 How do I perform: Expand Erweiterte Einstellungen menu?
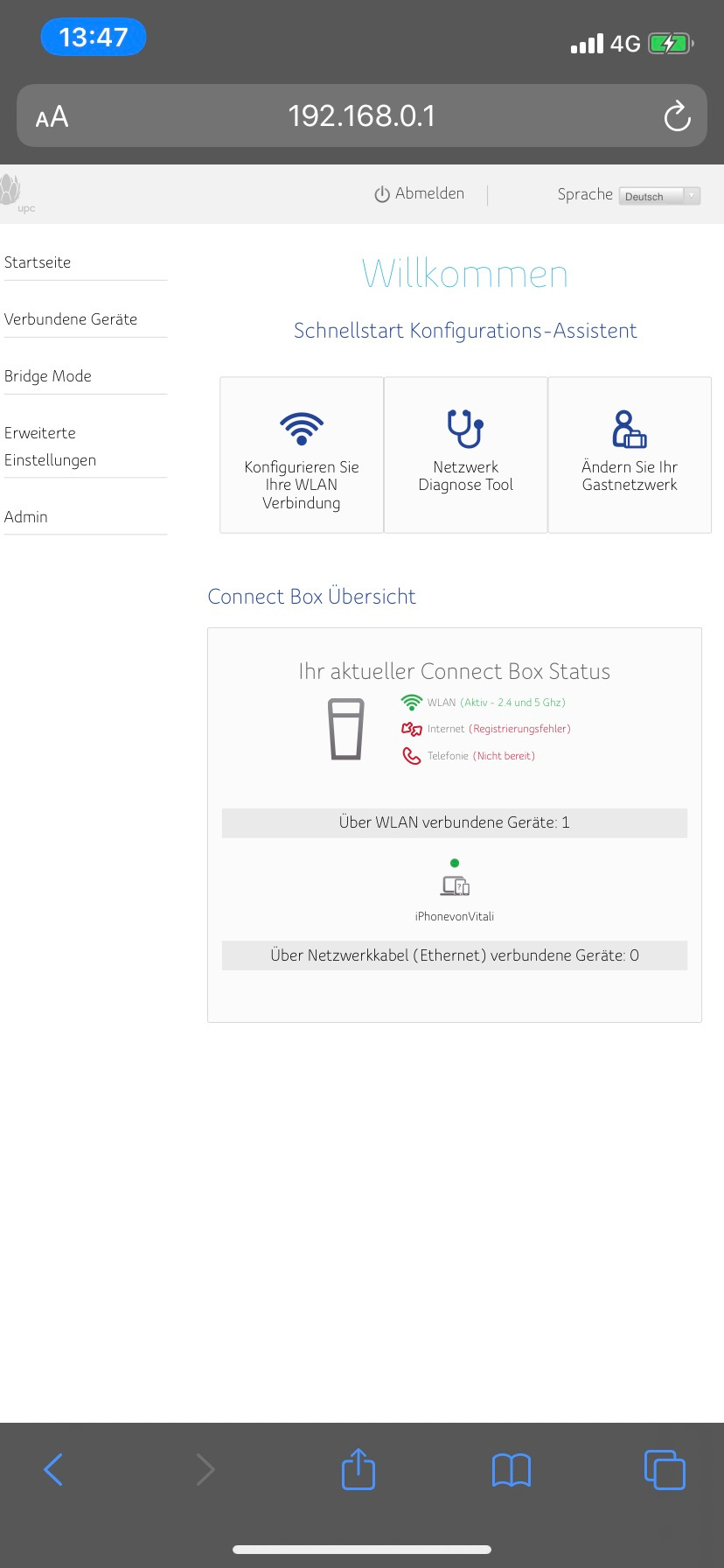click(x=50, y=446)
